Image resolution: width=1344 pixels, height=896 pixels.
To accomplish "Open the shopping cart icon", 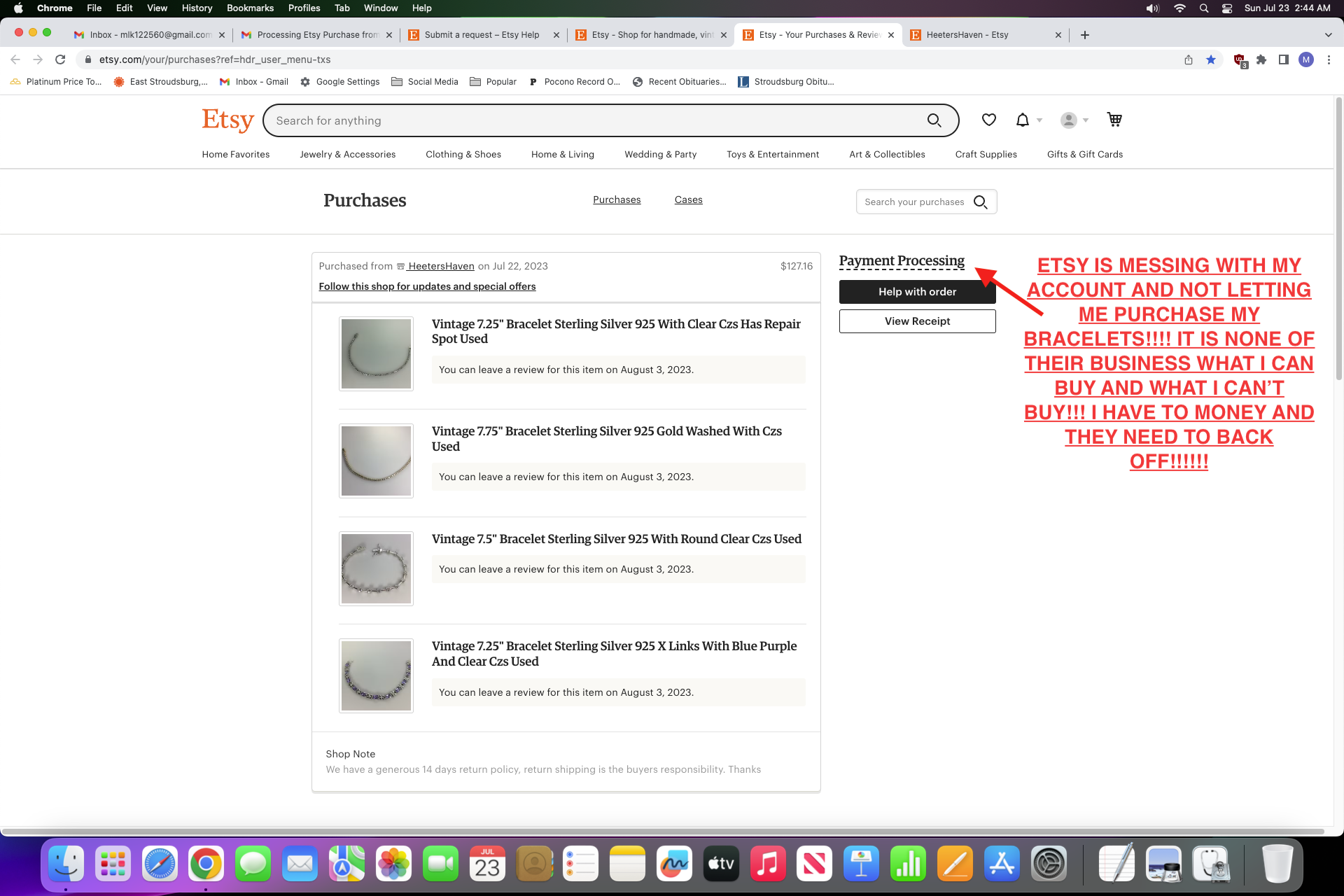I will pos(1114,120).
